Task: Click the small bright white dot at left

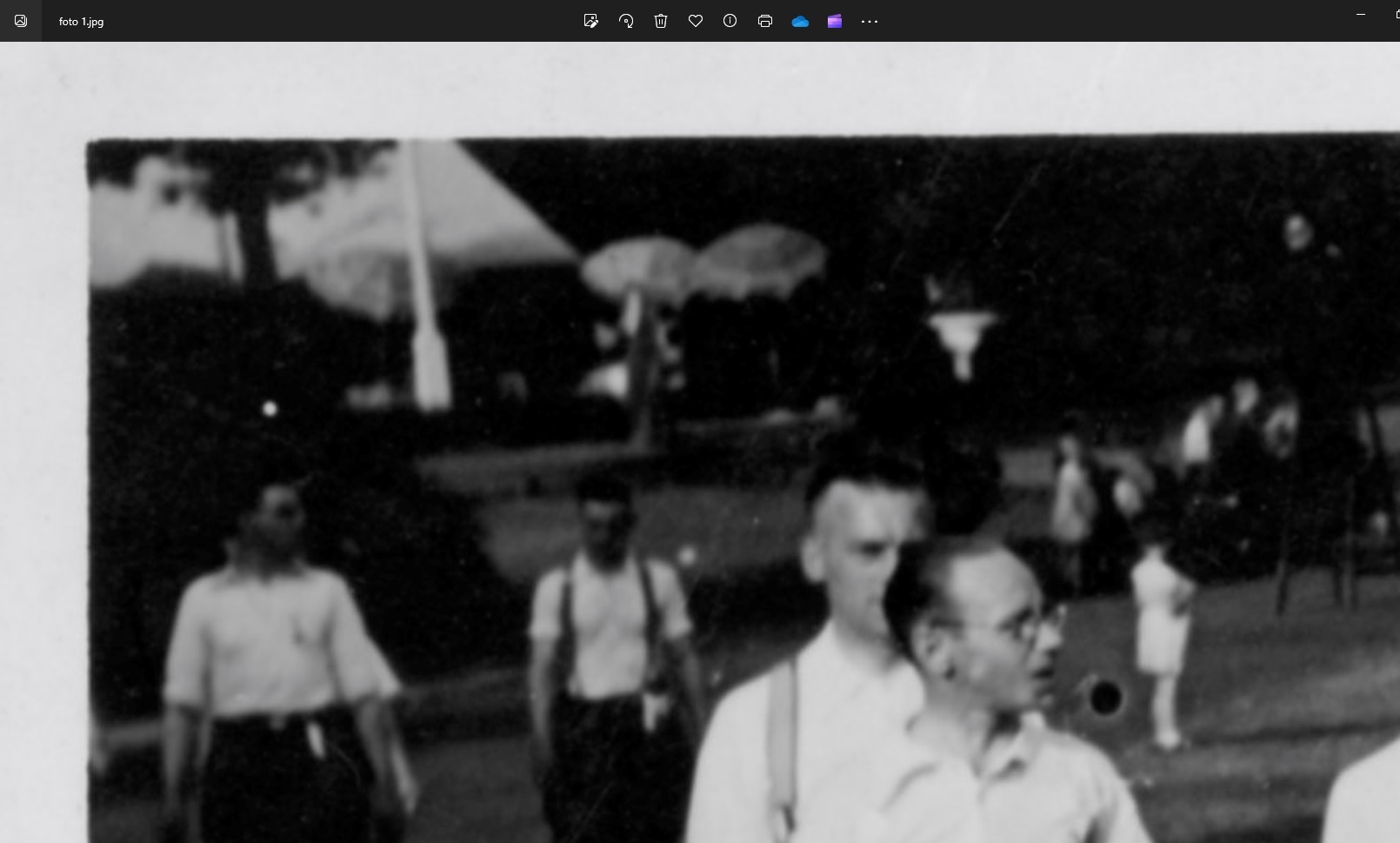Action: point(270,408)
